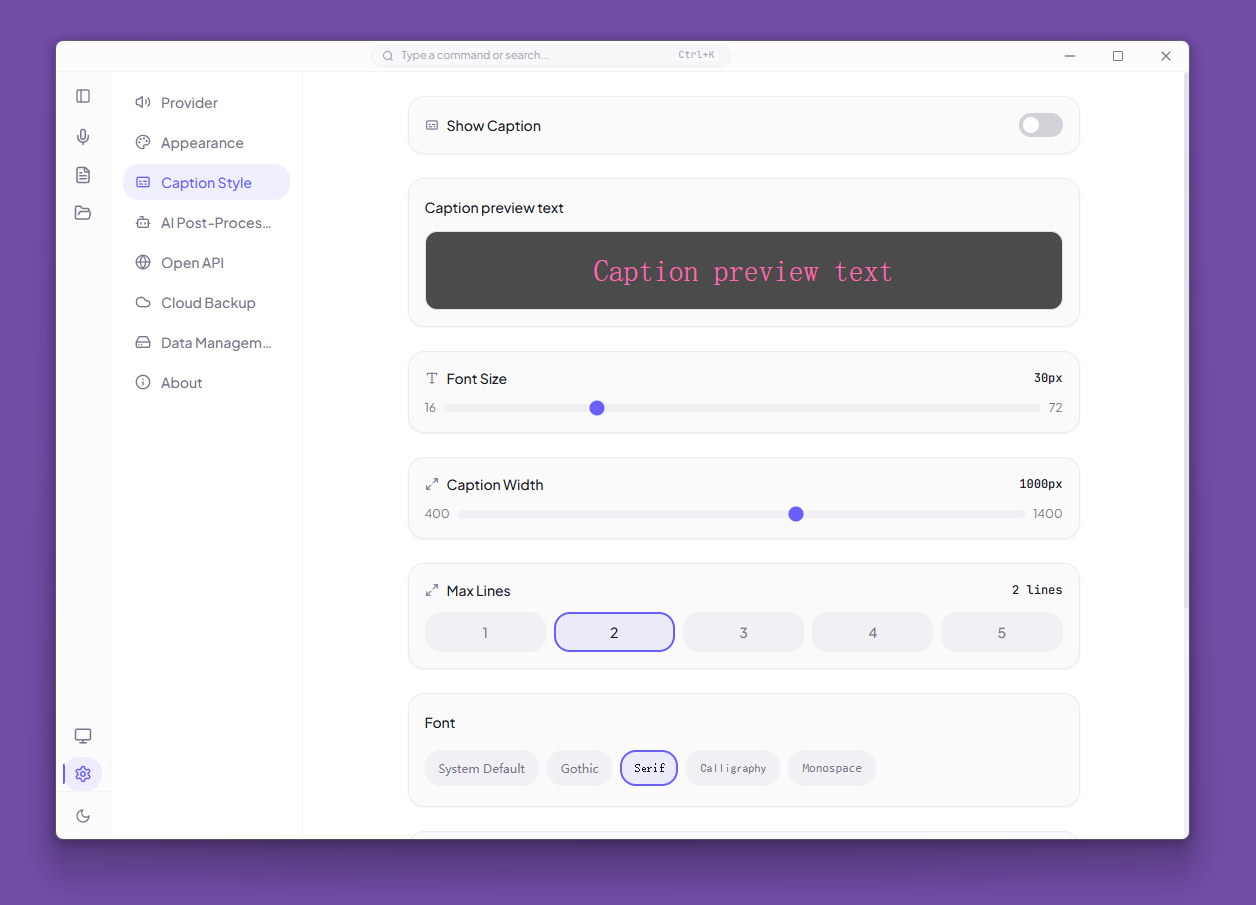Viewport: 1256px width, 905px height.
Task: Maximize the application window
Action: coord(1118,56)
